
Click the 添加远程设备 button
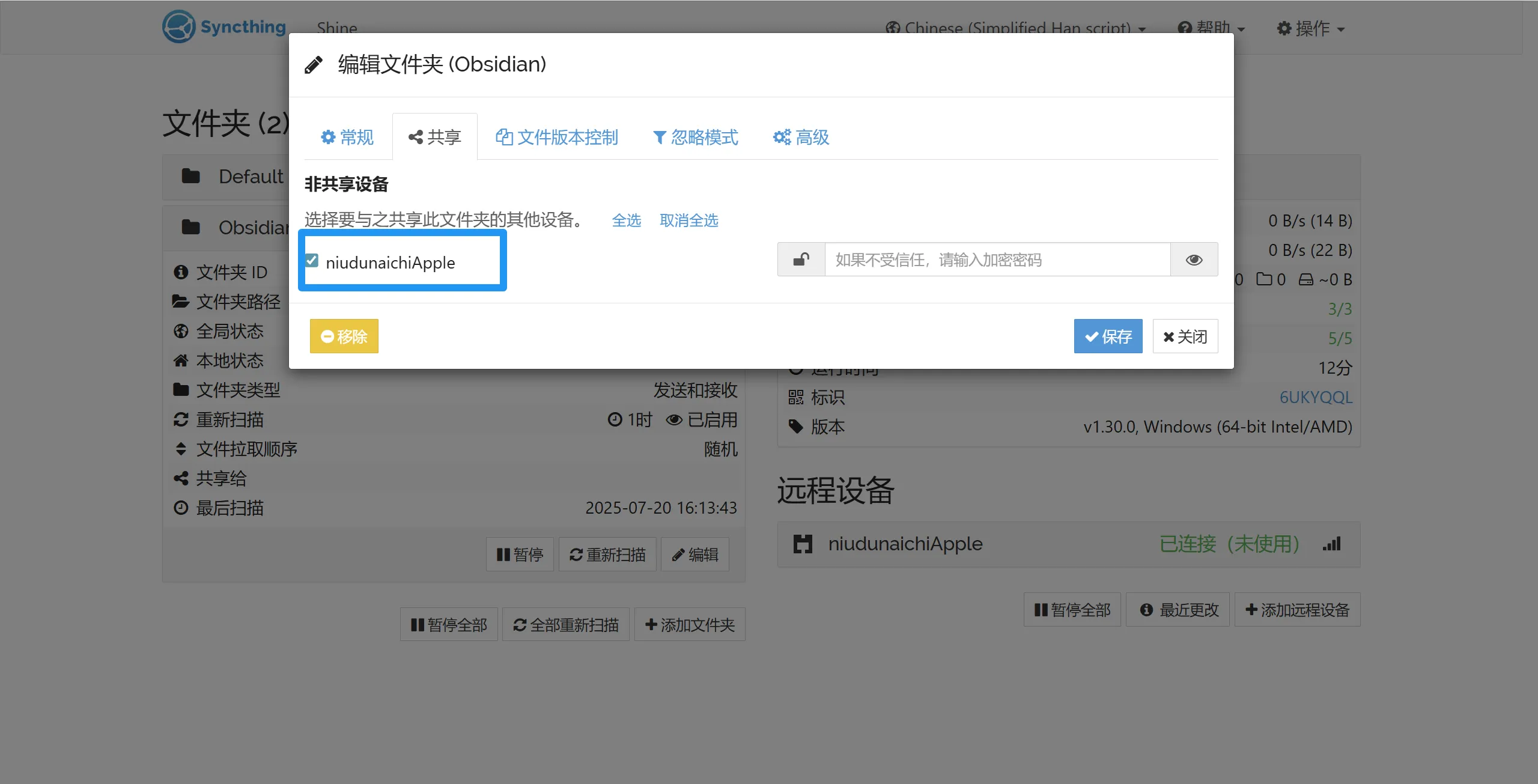click(x=1298, y=610)
